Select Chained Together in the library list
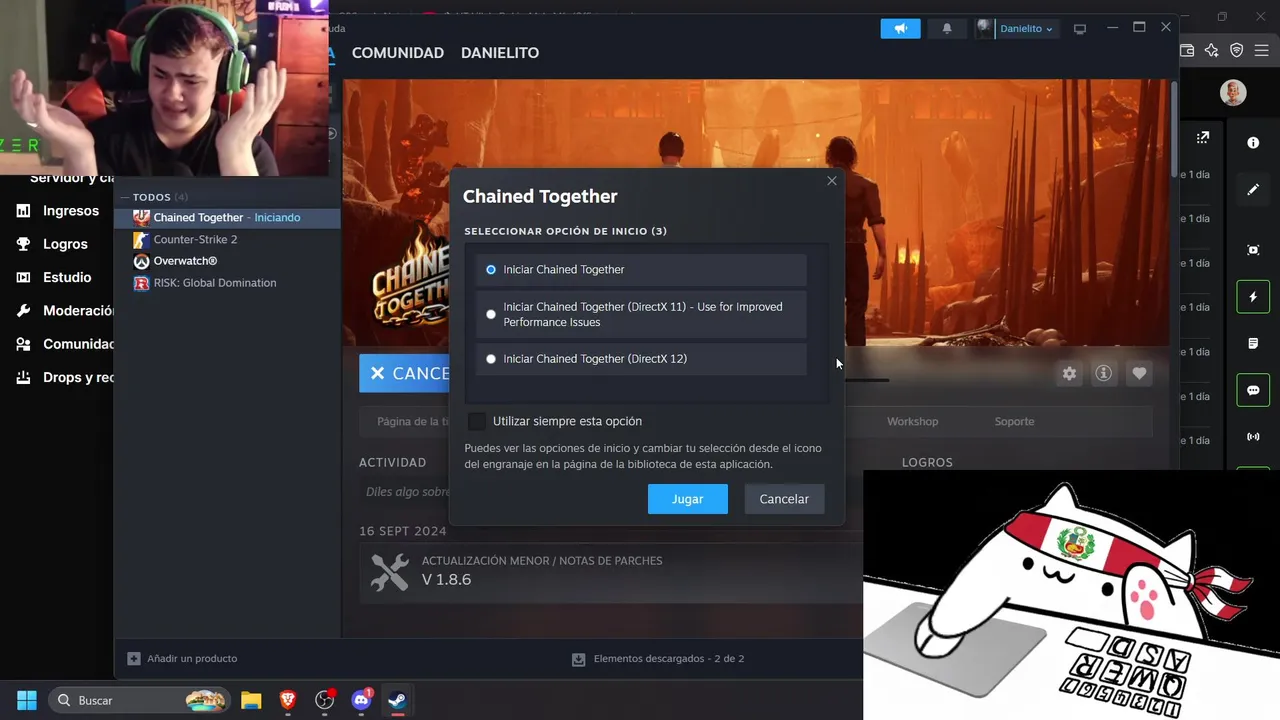Viewport: 1280px width, 720px height. click(228, 217)
